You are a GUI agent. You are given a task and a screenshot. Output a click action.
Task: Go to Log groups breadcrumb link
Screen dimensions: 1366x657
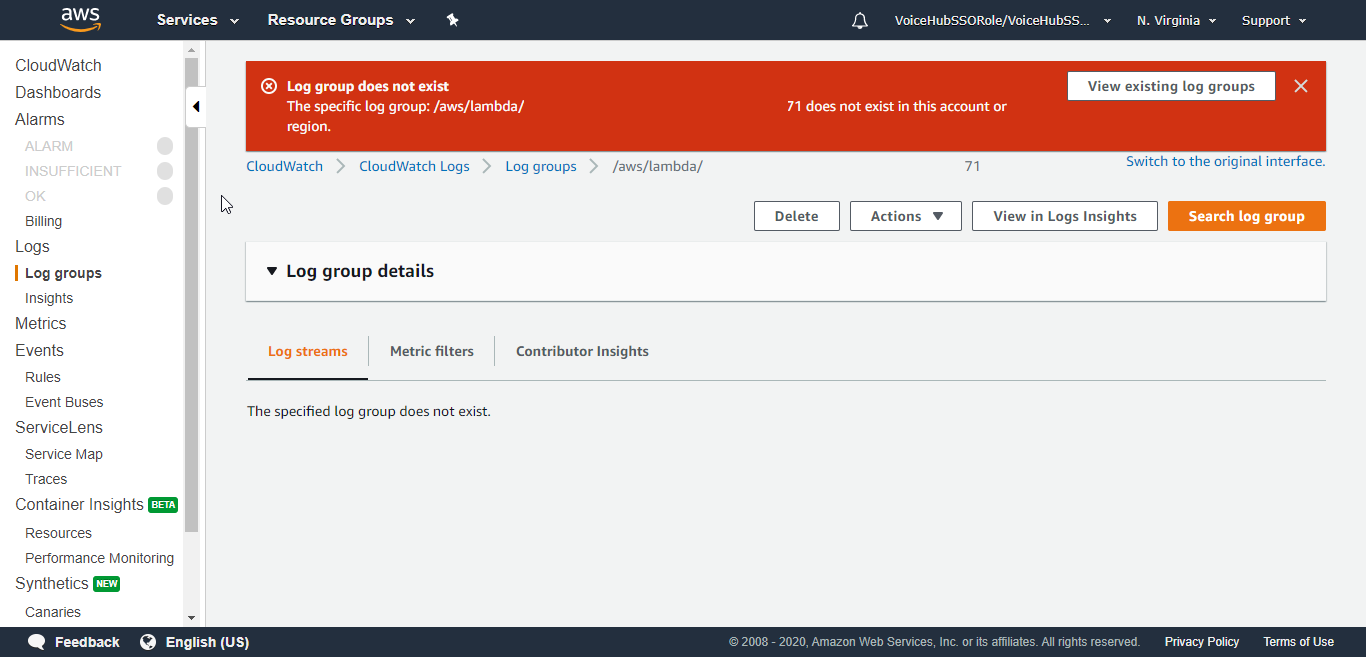click(541, 166)
